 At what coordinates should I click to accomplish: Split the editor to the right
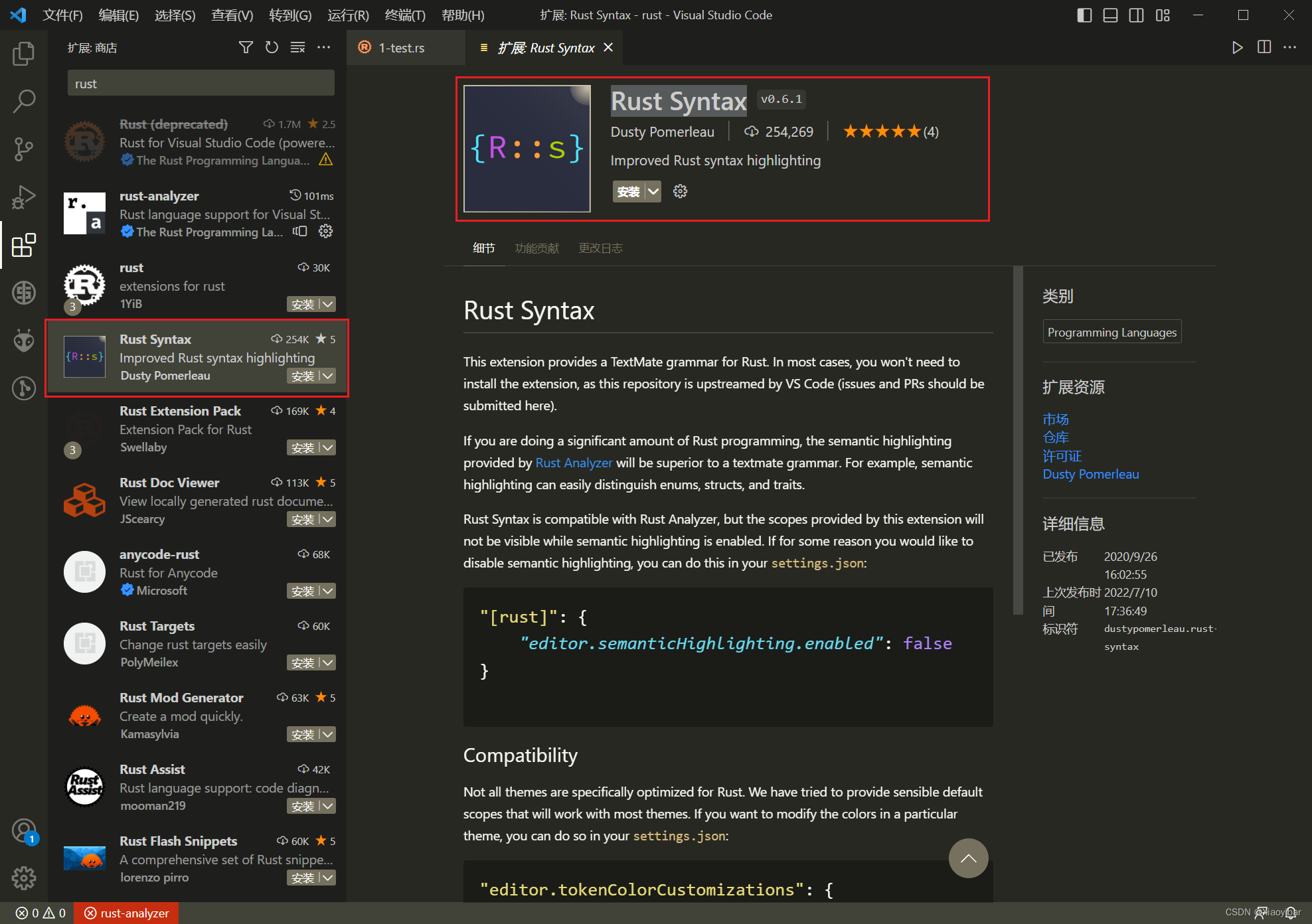pos(1264,47)
